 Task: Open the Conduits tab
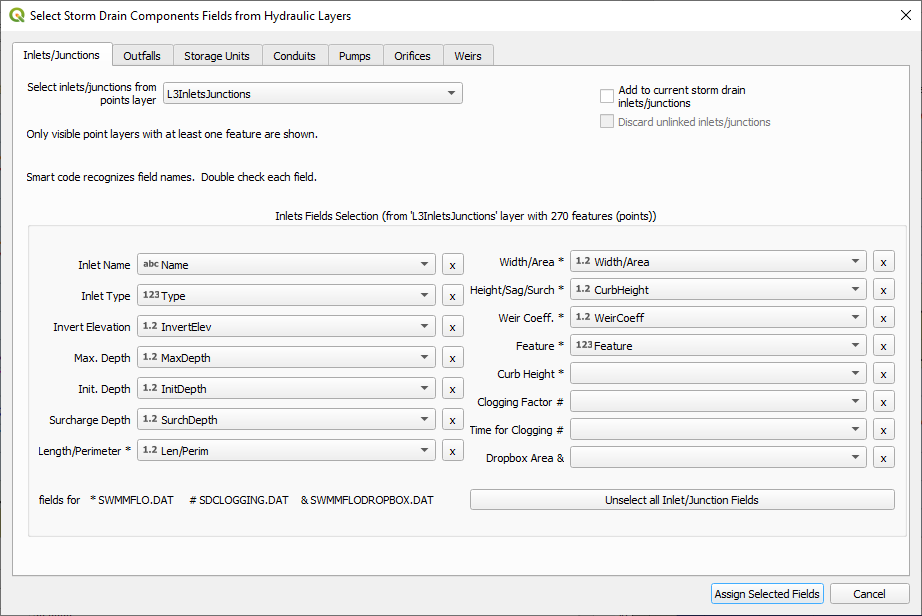click(x=294, y=56)
